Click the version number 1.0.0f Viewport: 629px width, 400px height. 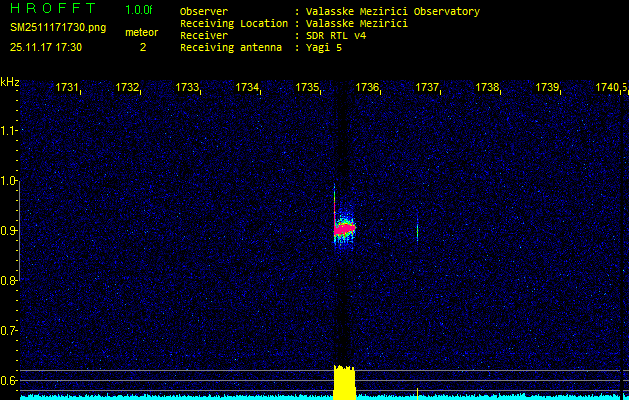pos(139,10)
